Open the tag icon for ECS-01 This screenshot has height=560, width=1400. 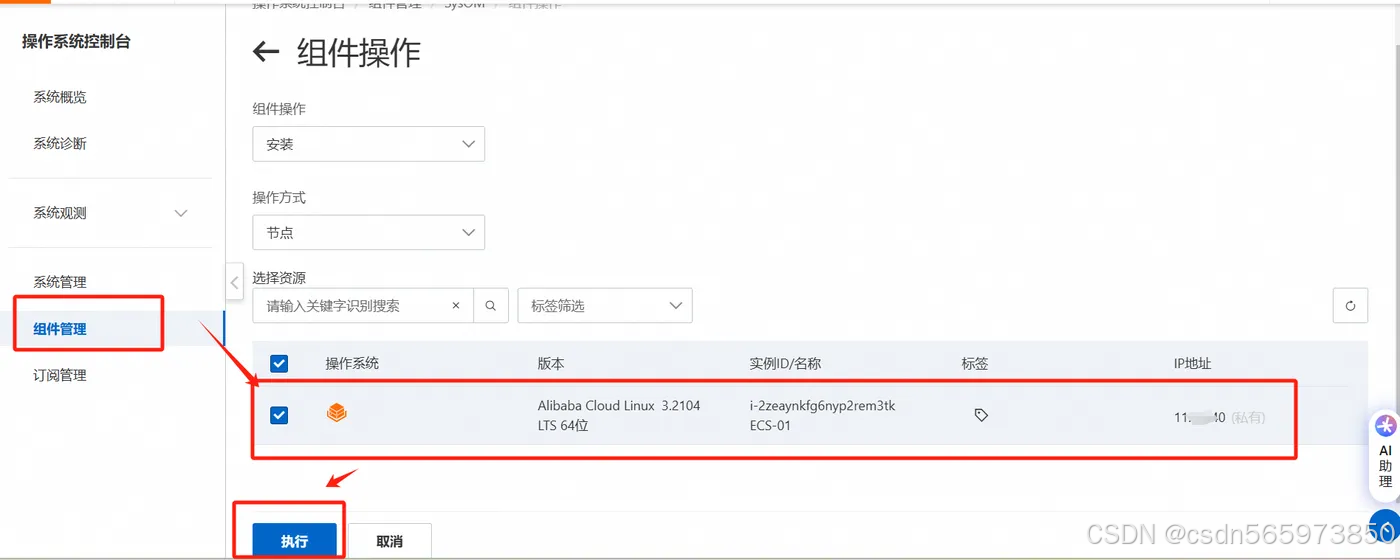coord(981,415)
